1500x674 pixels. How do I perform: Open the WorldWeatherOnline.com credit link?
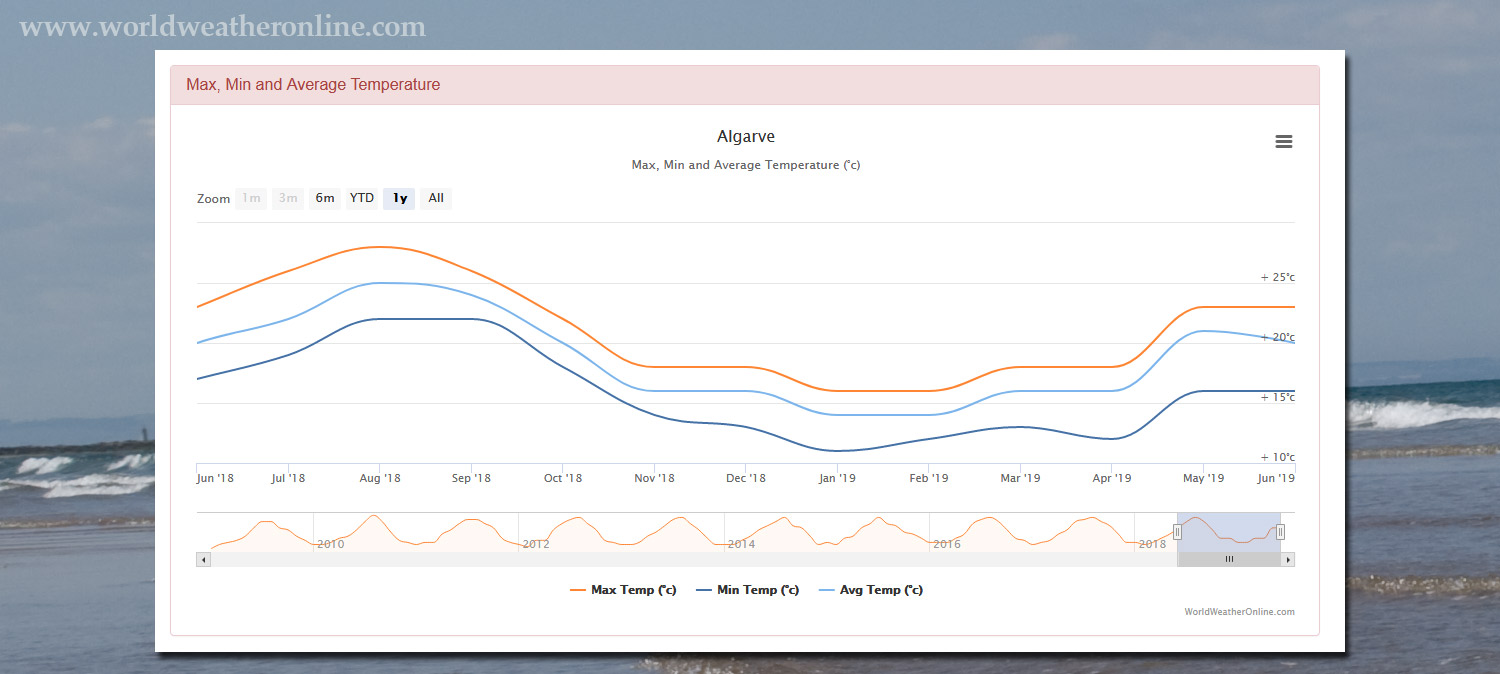(1239, 612)
